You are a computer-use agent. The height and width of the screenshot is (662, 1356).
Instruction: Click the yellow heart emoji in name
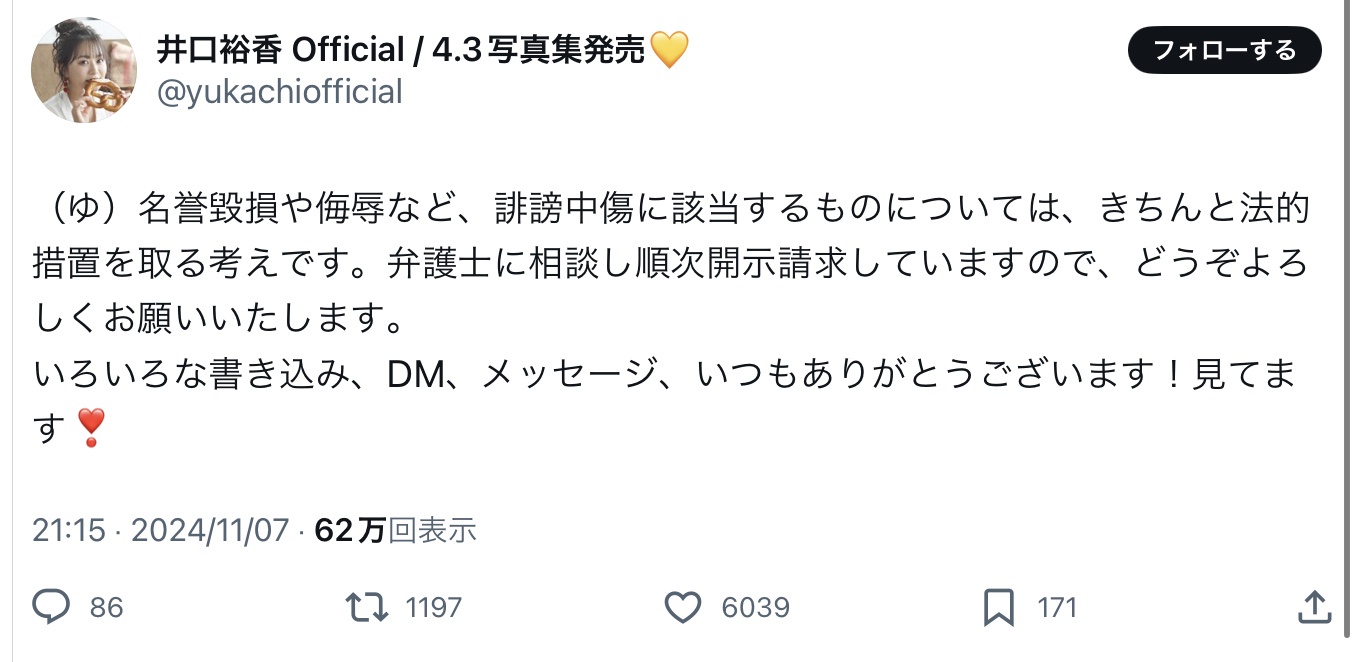[670, 49]
